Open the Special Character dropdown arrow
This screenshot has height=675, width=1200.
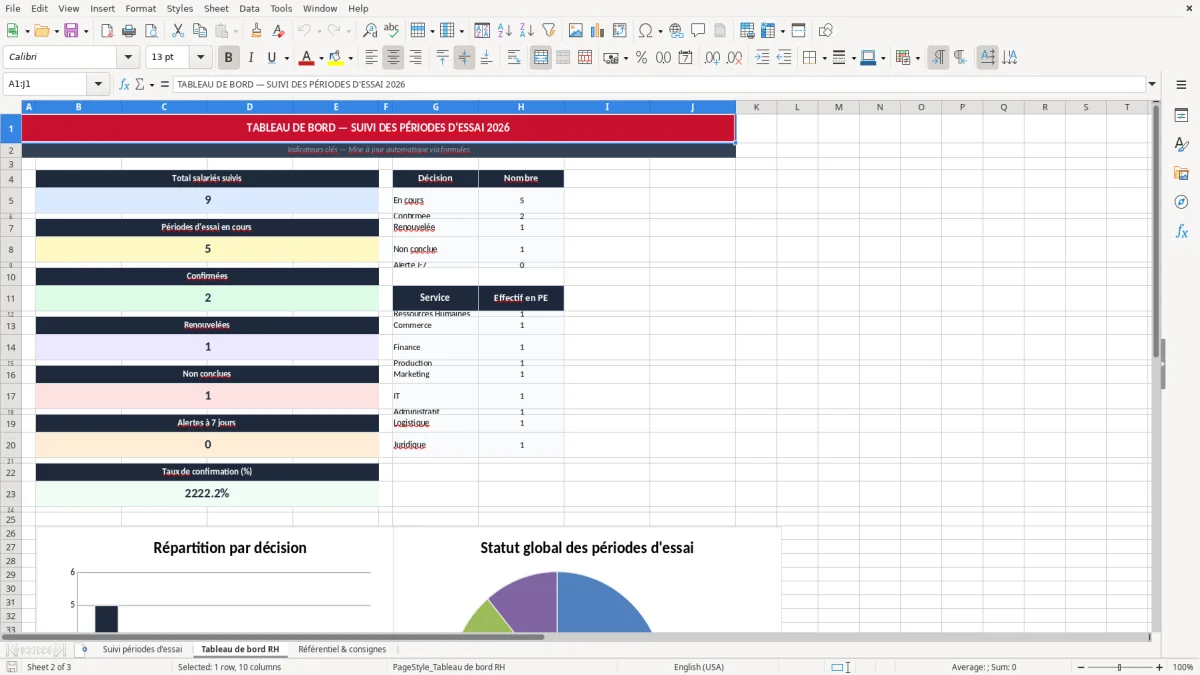pyautogui.click(x=660, y=31)
